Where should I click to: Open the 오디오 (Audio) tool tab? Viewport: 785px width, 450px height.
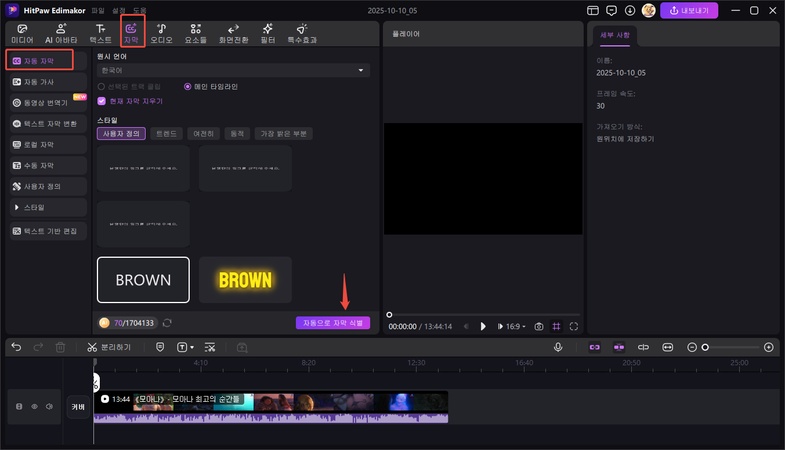click(x=162, y=33)
